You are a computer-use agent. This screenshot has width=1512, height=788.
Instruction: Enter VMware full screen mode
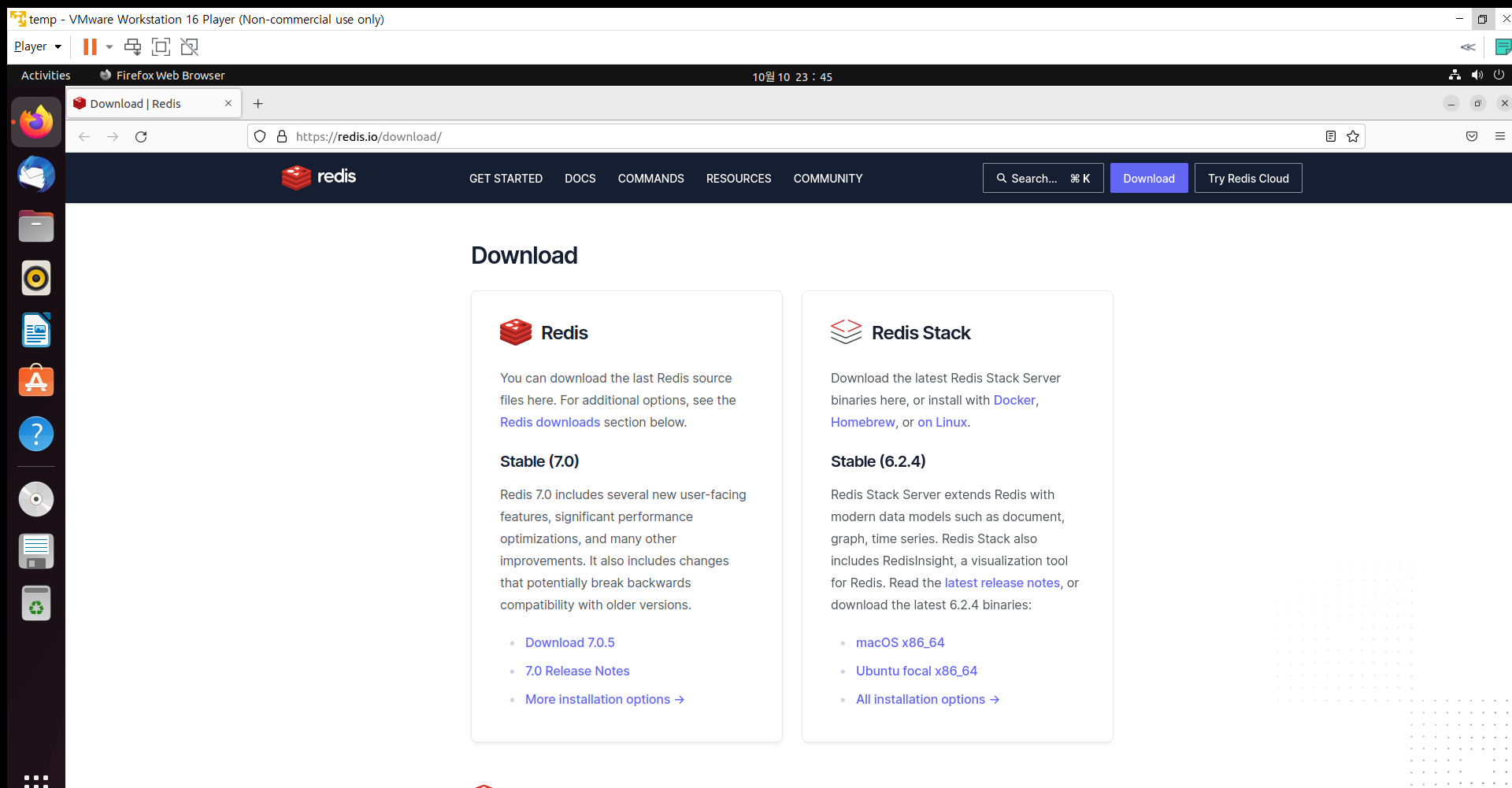click(x=161, y=47)
